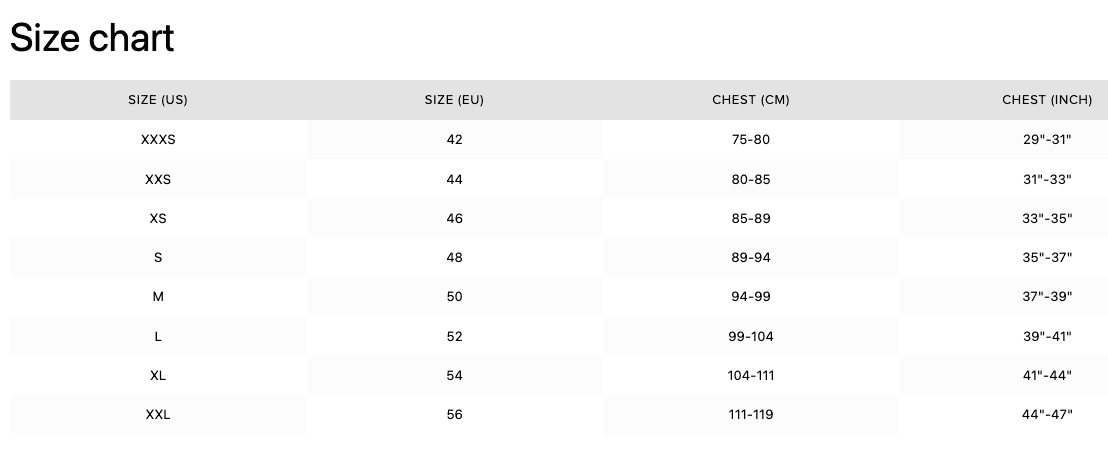Viewport: 1108px width, 468px height.
Task: Select EU size 50 cell
Action: click(x=454, y=297)
